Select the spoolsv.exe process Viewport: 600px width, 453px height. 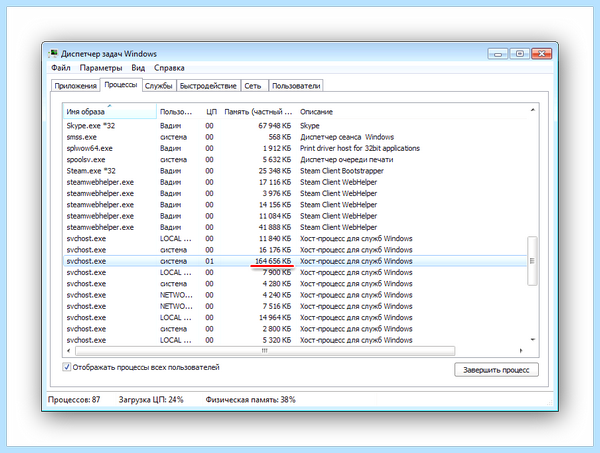click(295, 160)
